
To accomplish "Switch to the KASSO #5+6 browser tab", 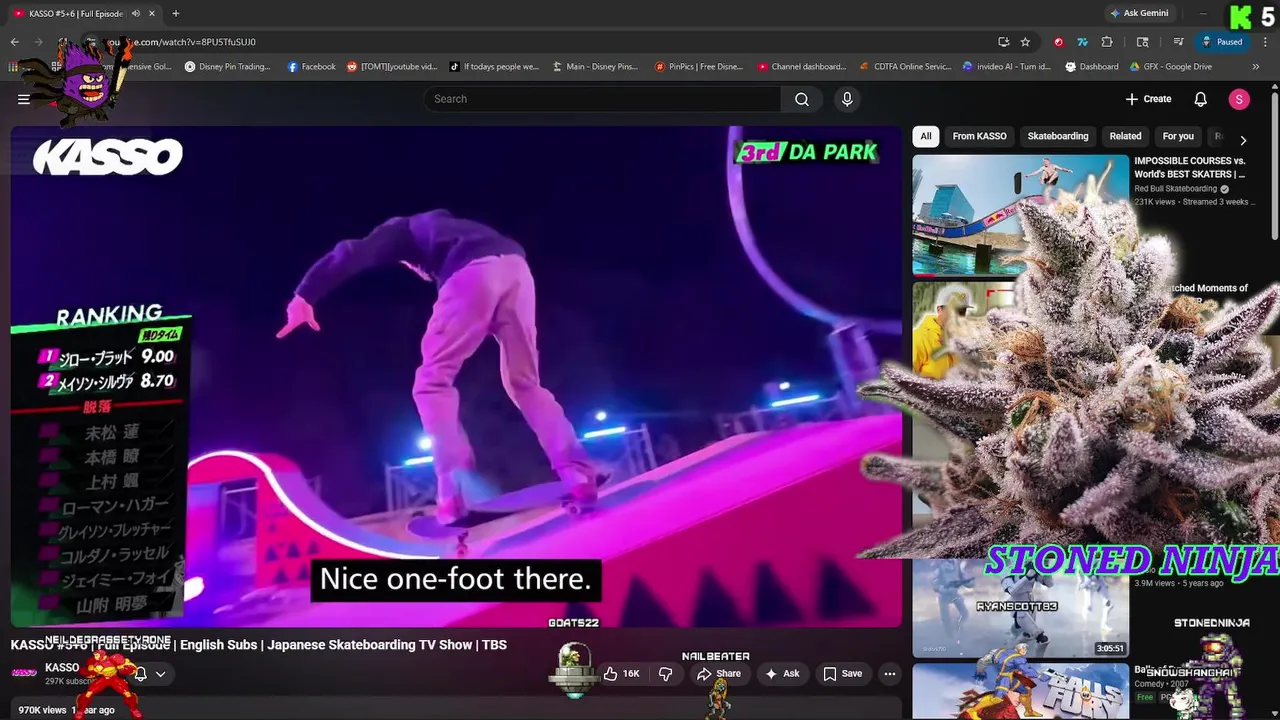I will [75, 13].
